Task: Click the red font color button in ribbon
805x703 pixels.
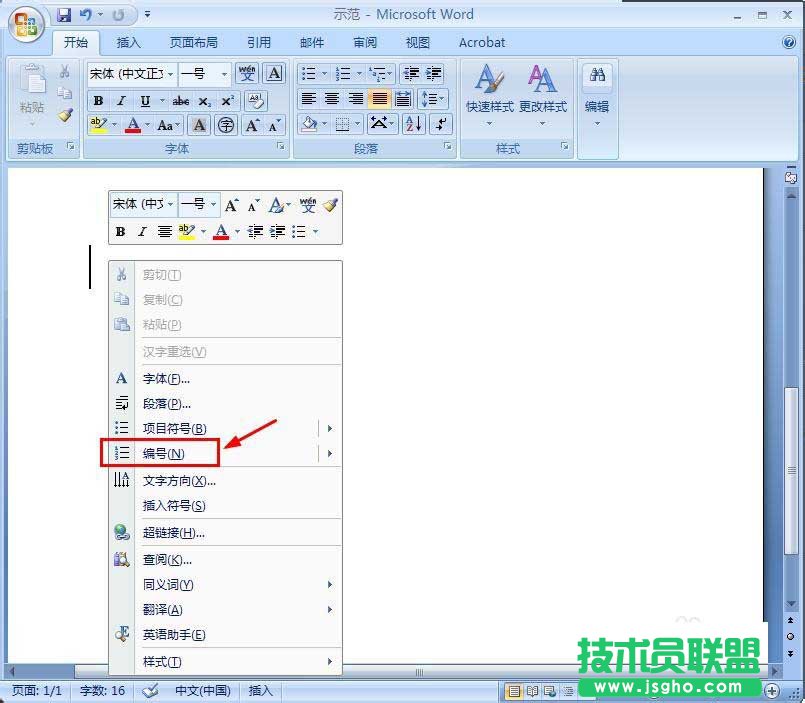Action: 133,125
